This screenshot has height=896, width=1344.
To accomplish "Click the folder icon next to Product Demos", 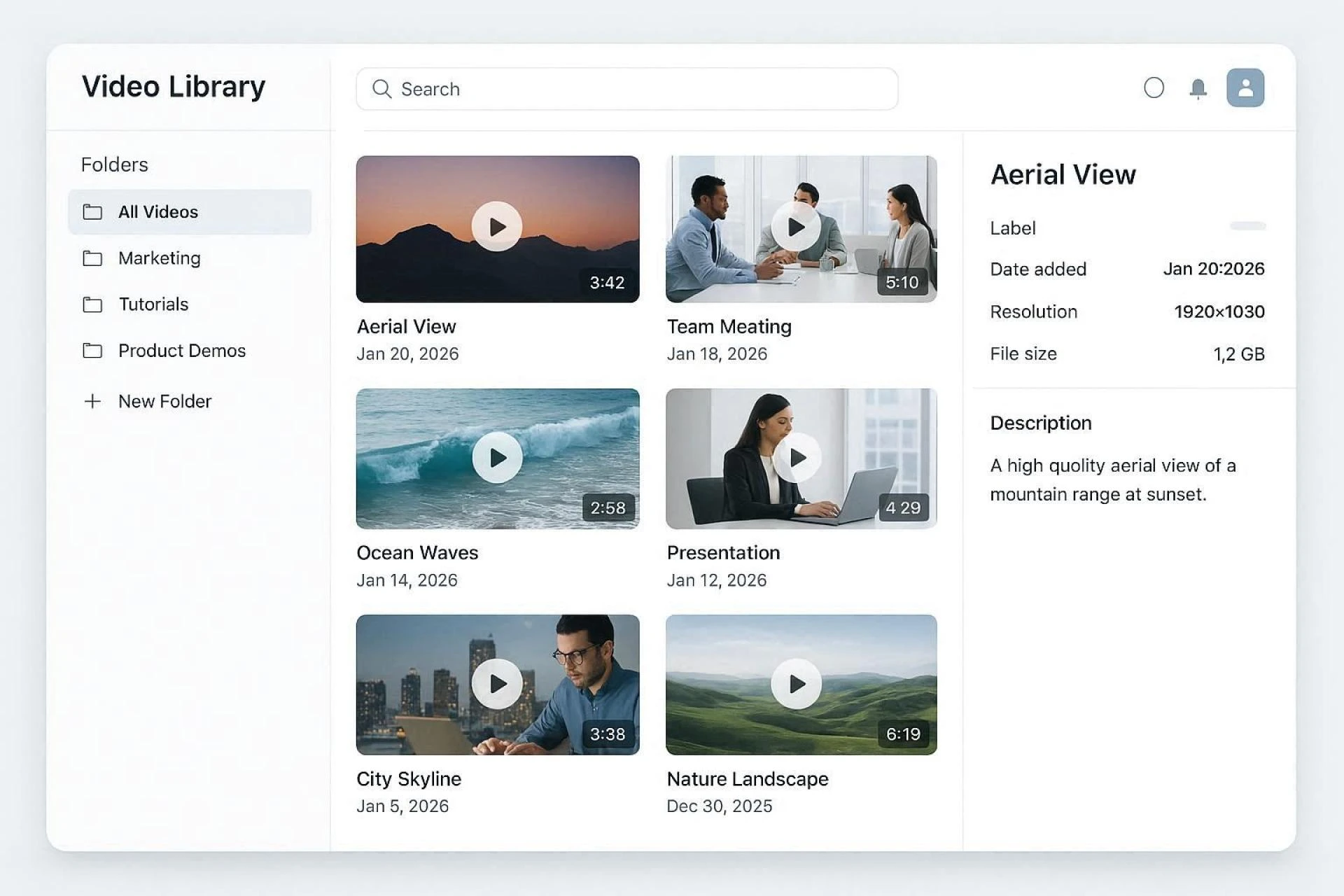I will (93, 351).
